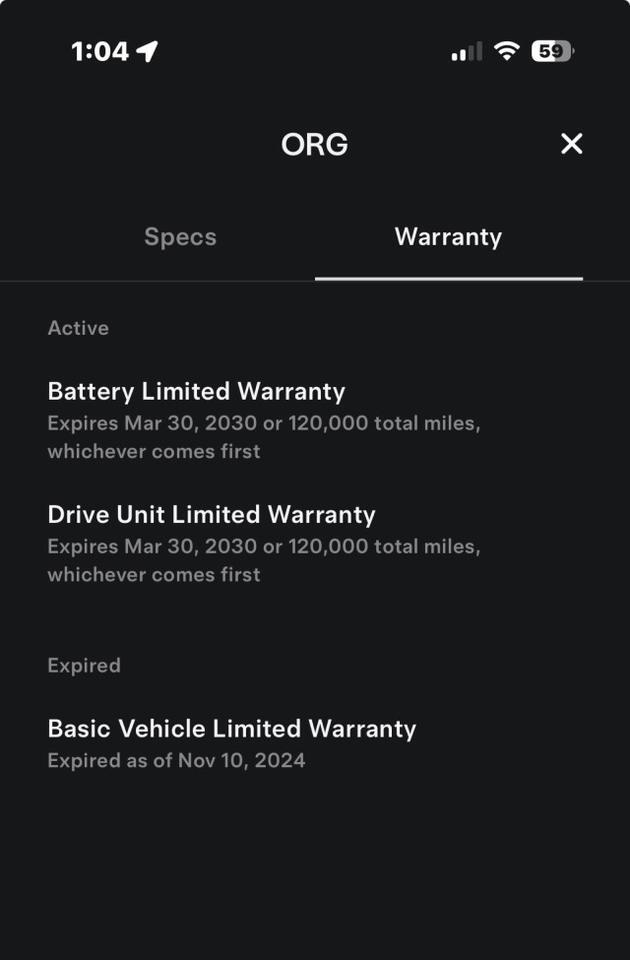Tap the cellular signal strength icon

pos(464,49)
